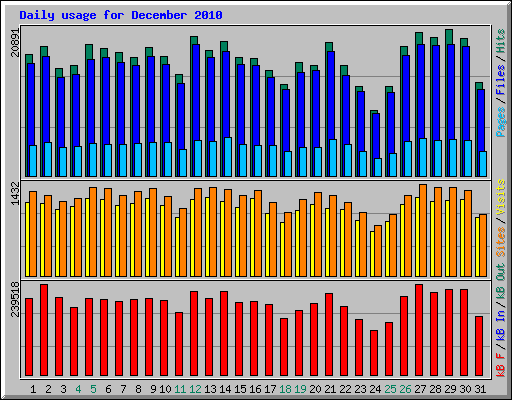Click the chart title Daily usage for December 2010

[121, 15]
